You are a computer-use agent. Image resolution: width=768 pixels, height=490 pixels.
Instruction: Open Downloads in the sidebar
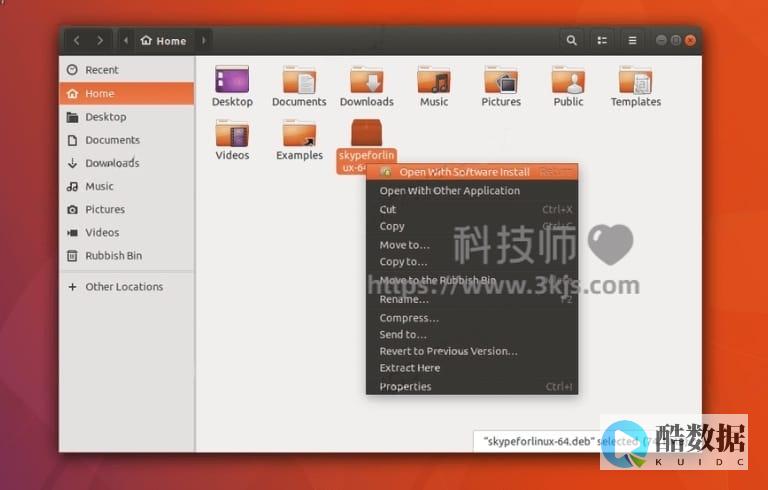tap(127, 163)
